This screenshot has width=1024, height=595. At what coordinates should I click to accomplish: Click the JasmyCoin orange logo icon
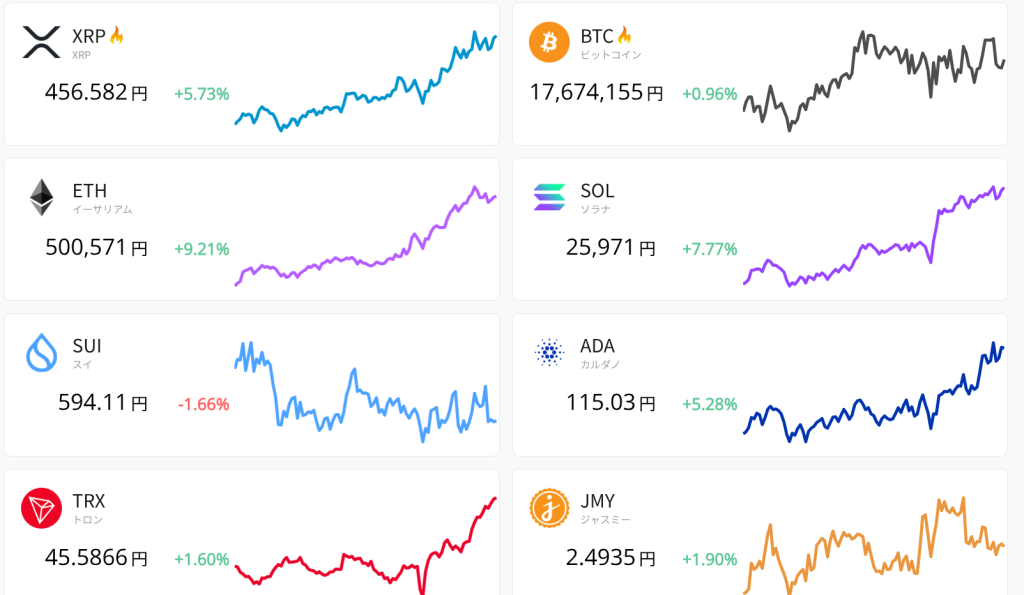click(549, 508)
